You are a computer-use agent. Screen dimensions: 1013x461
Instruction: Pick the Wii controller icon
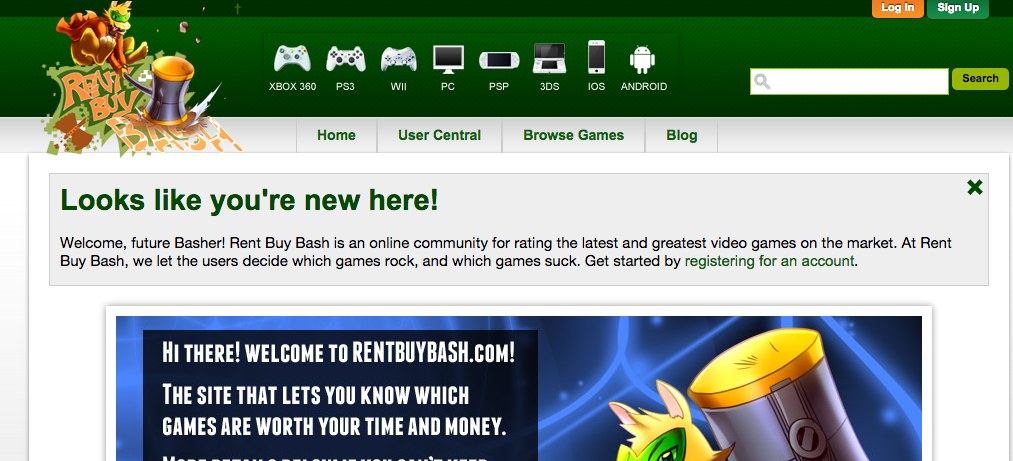[399, 59]
